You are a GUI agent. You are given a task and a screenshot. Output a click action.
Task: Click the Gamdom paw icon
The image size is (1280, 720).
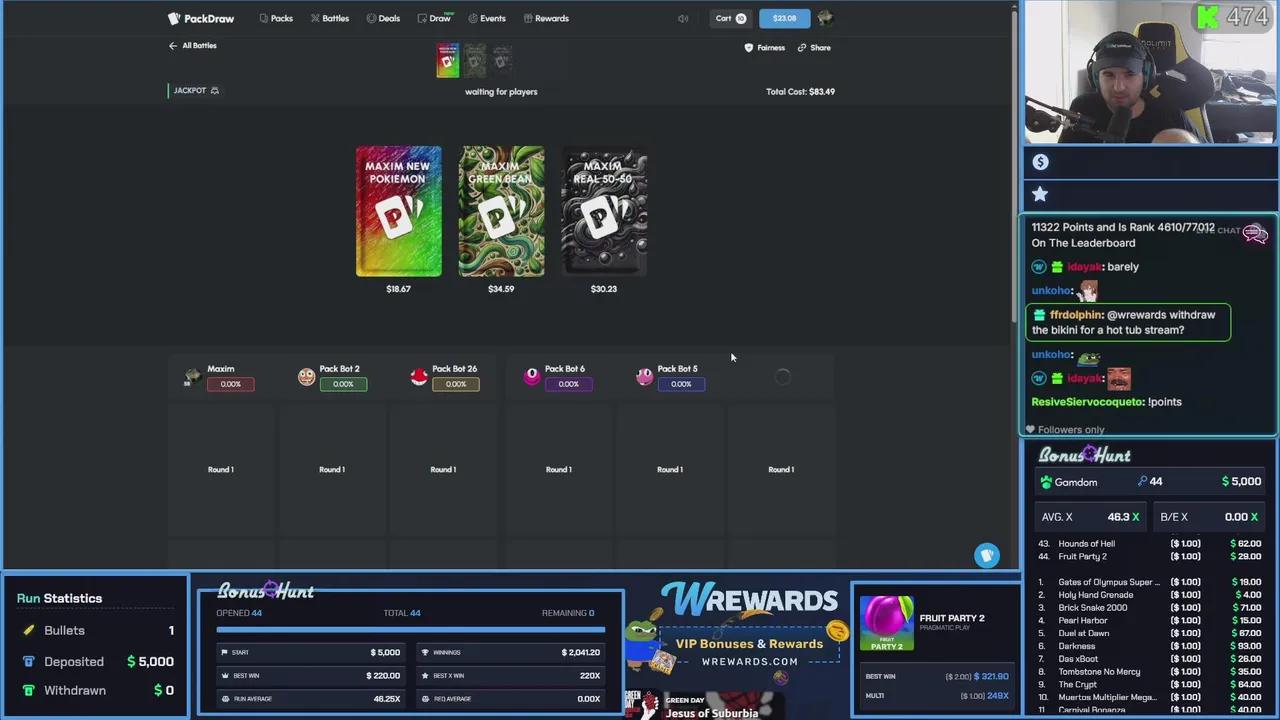1046,482
